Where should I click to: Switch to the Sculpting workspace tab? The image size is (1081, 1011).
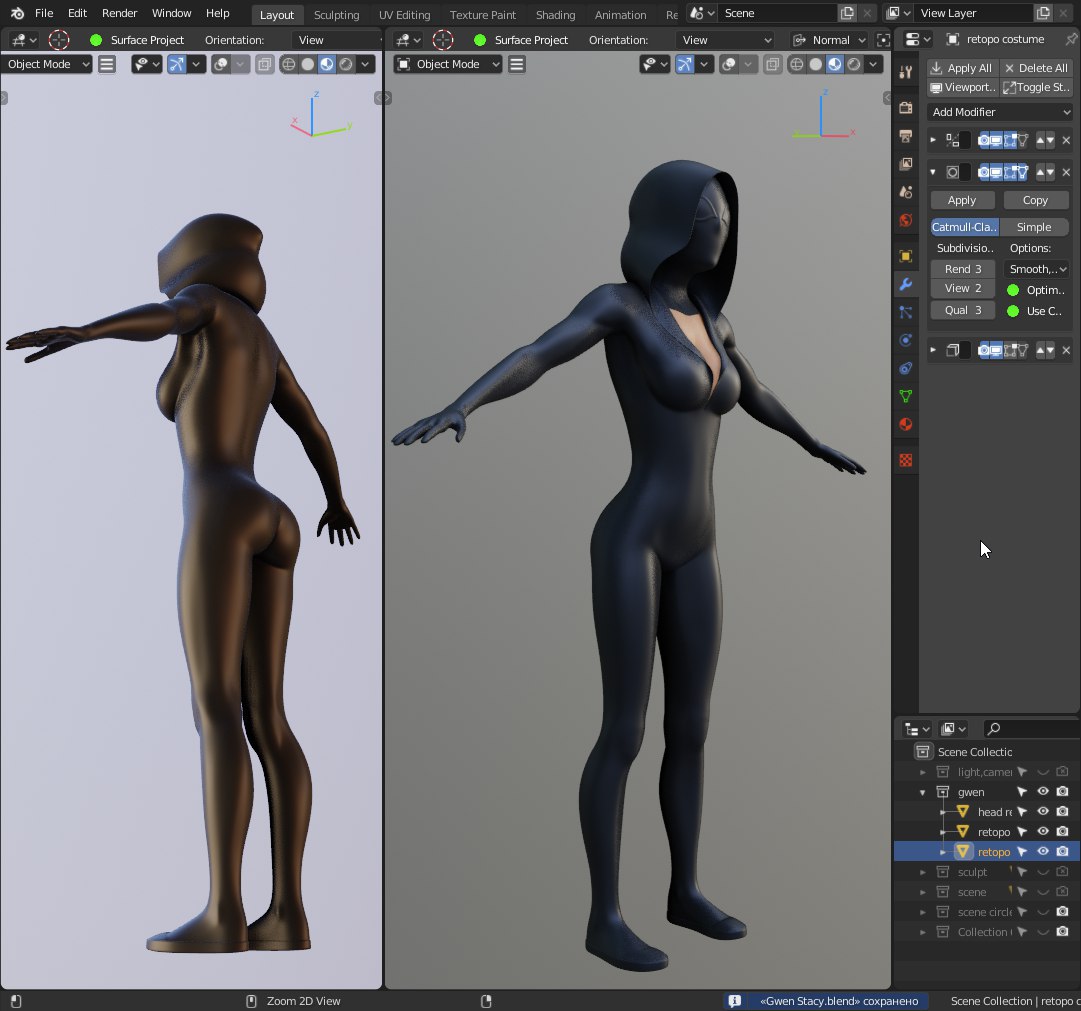[x=336, y=14]
